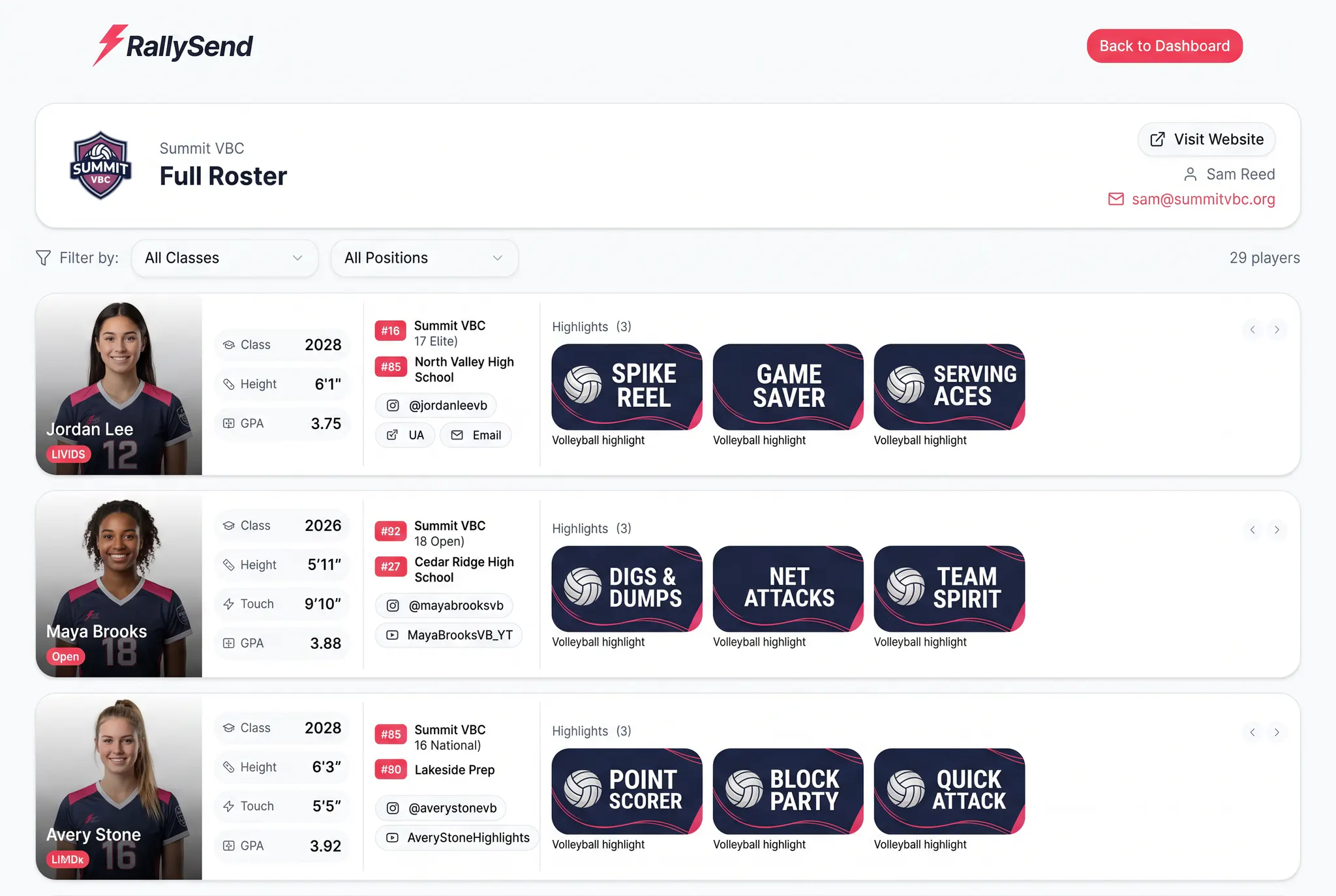Show previous highlights for Maya Brooks
Screen dimensions: 1336x896
tap(1252, 530)
